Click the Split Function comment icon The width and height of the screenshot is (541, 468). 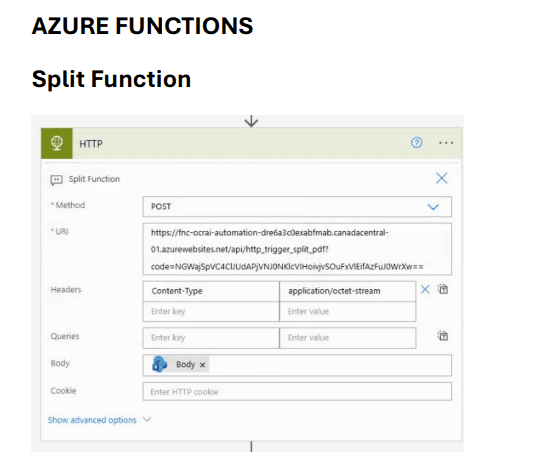point(56,180)
